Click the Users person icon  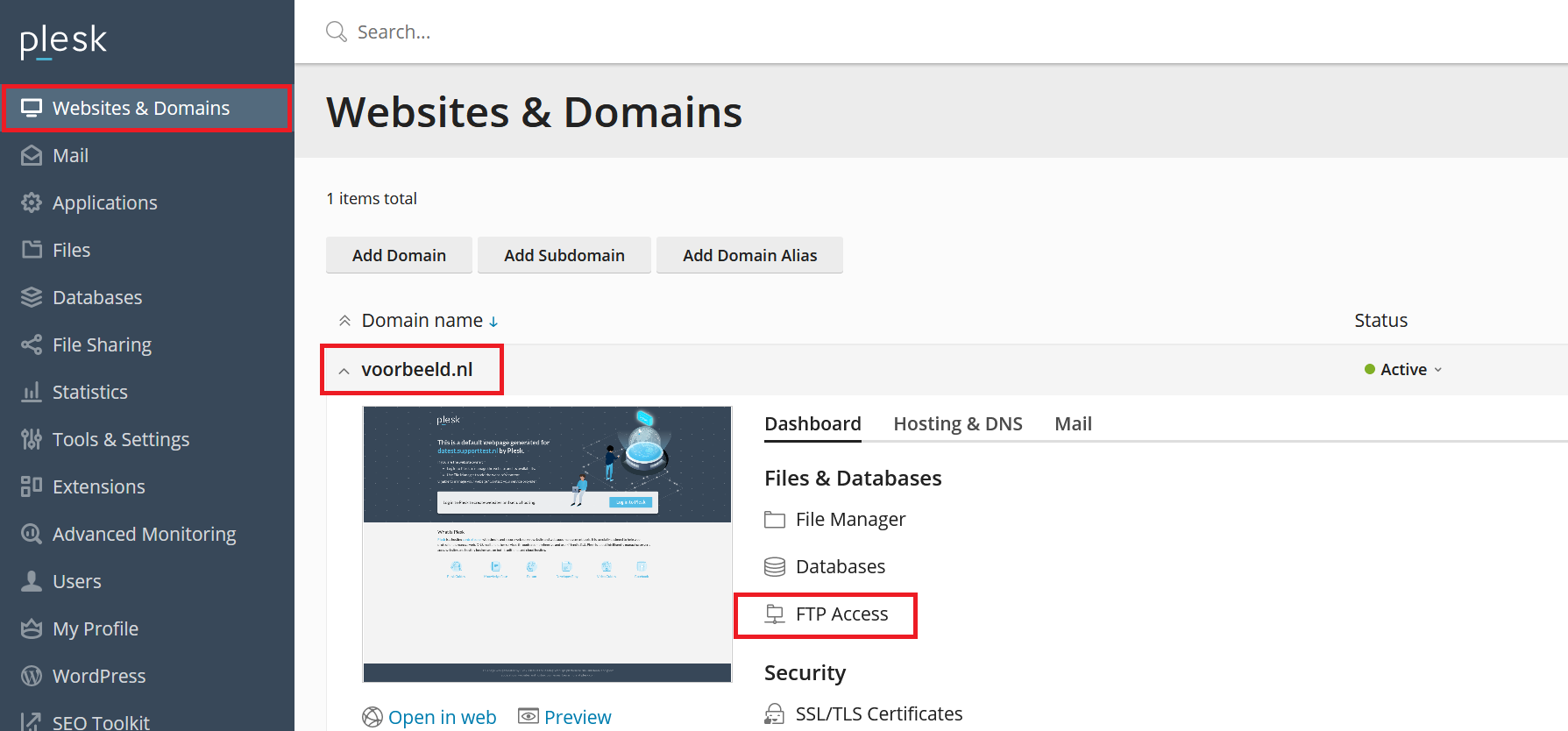(32, 581)
